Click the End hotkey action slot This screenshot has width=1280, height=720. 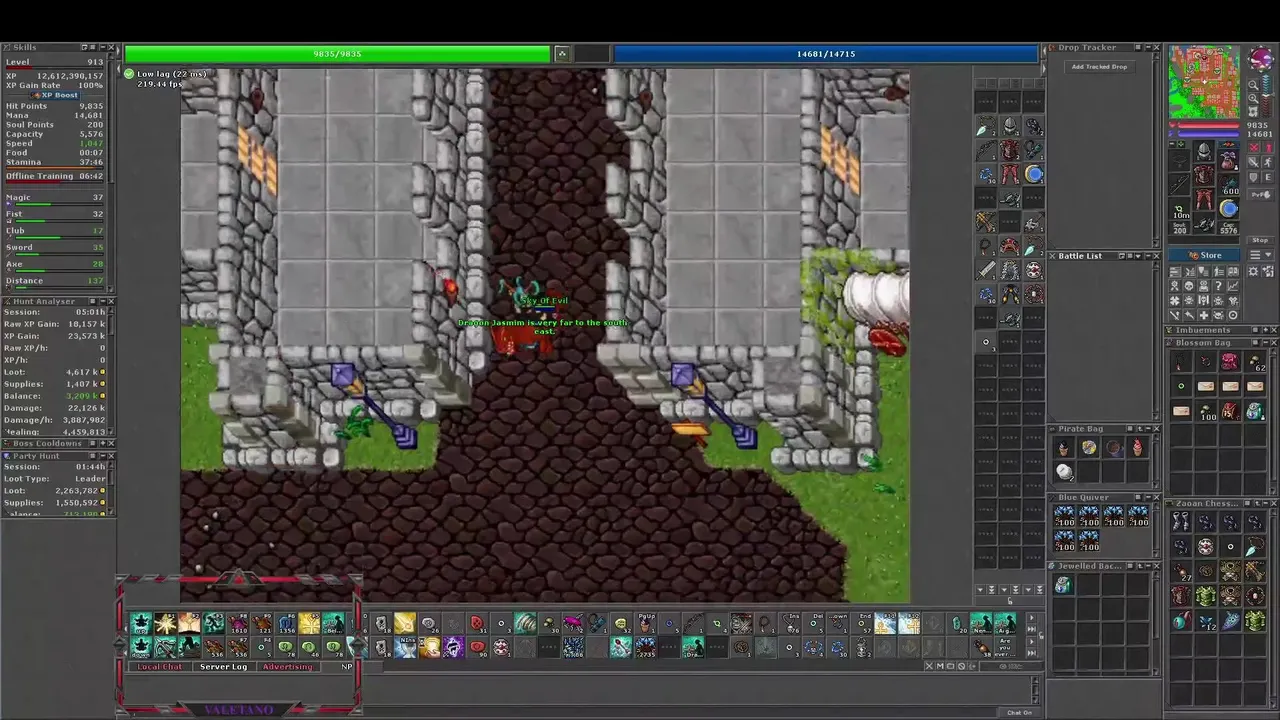tap(861, 623)
